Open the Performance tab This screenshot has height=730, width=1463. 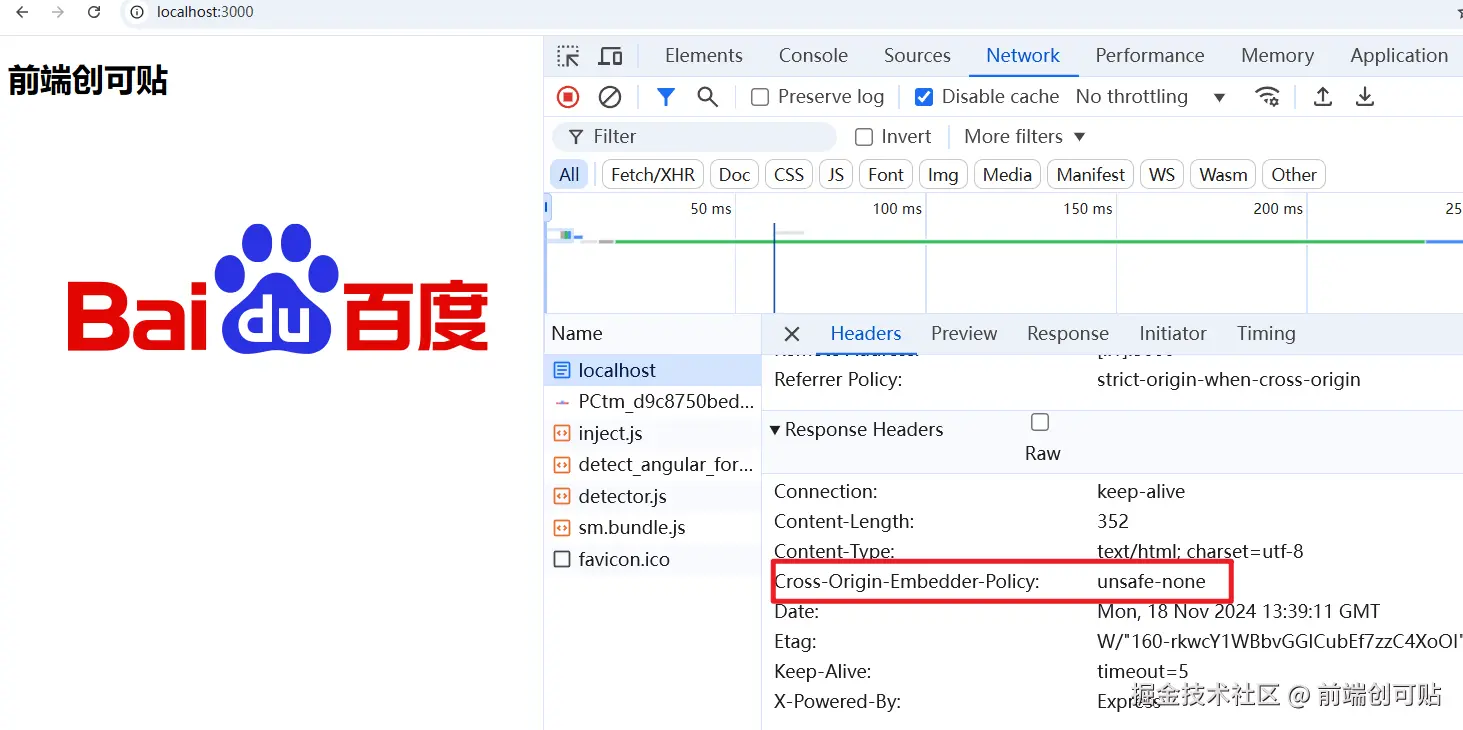(x=1150, y=56)
